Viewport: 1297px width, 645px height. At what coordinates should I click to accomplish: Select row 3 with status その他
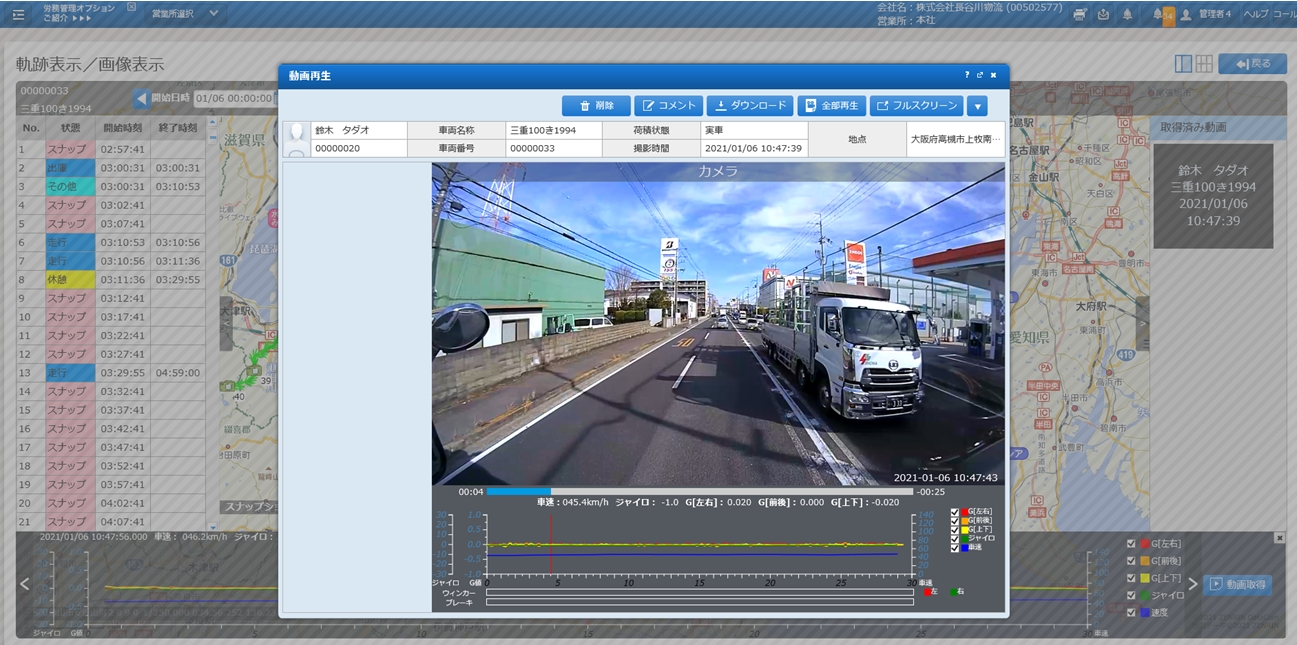click(x=111, y=187)
